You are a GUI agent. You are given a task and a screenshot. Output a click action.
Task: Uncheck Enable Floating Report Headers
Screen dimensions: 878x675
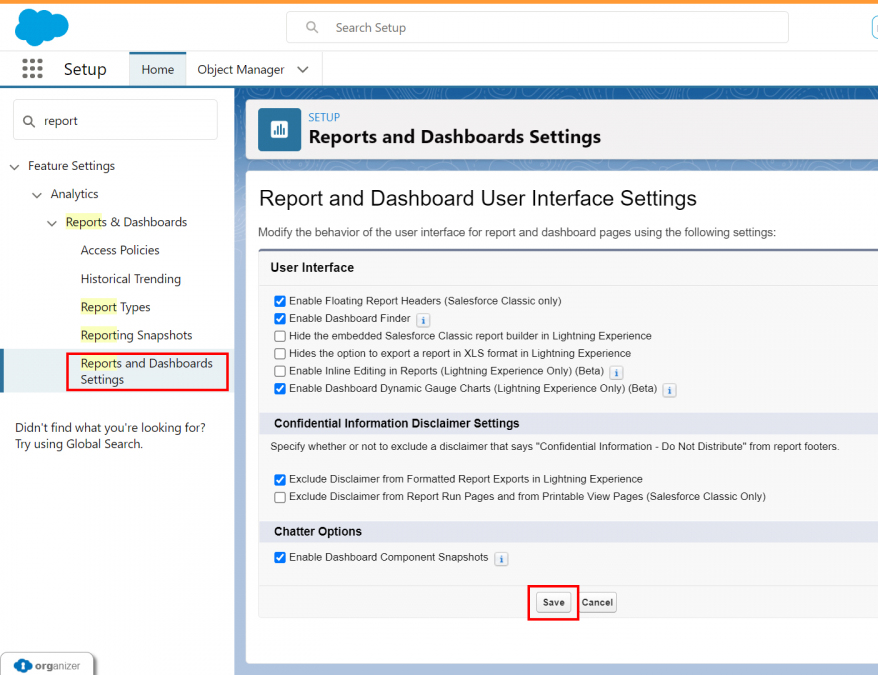280,301
